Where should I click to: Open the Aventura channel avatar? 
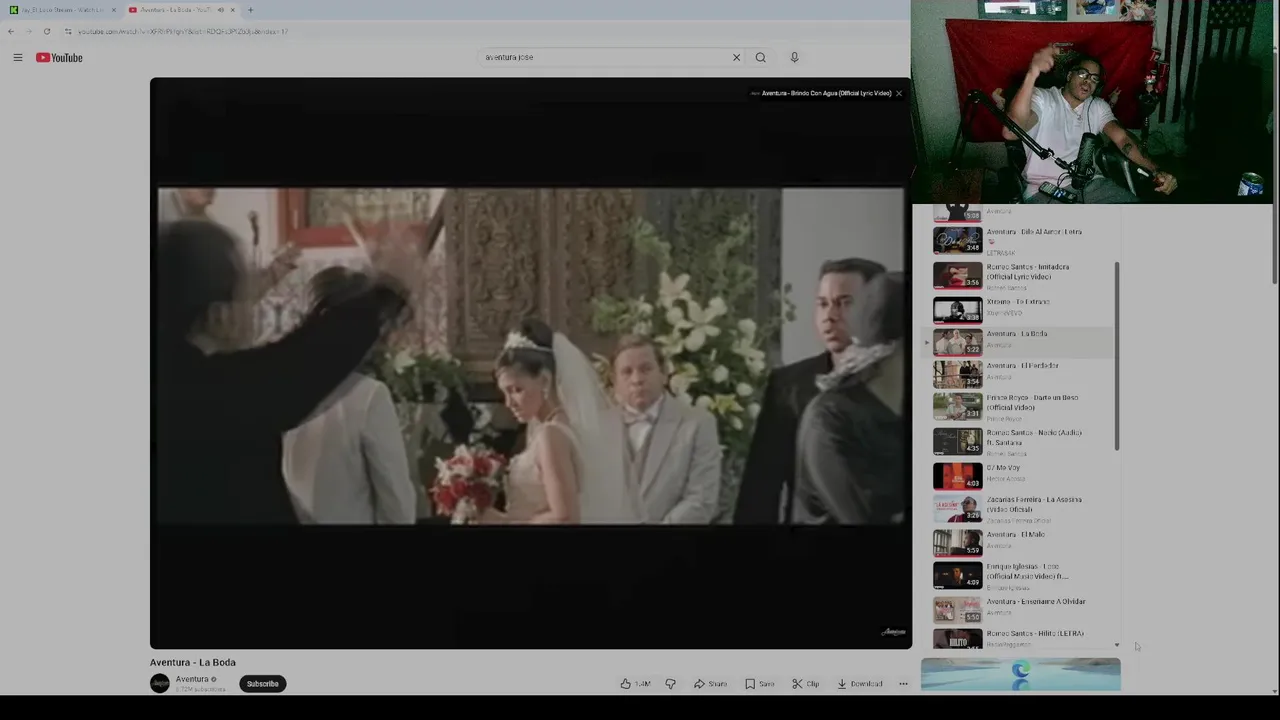click(160, 683)
